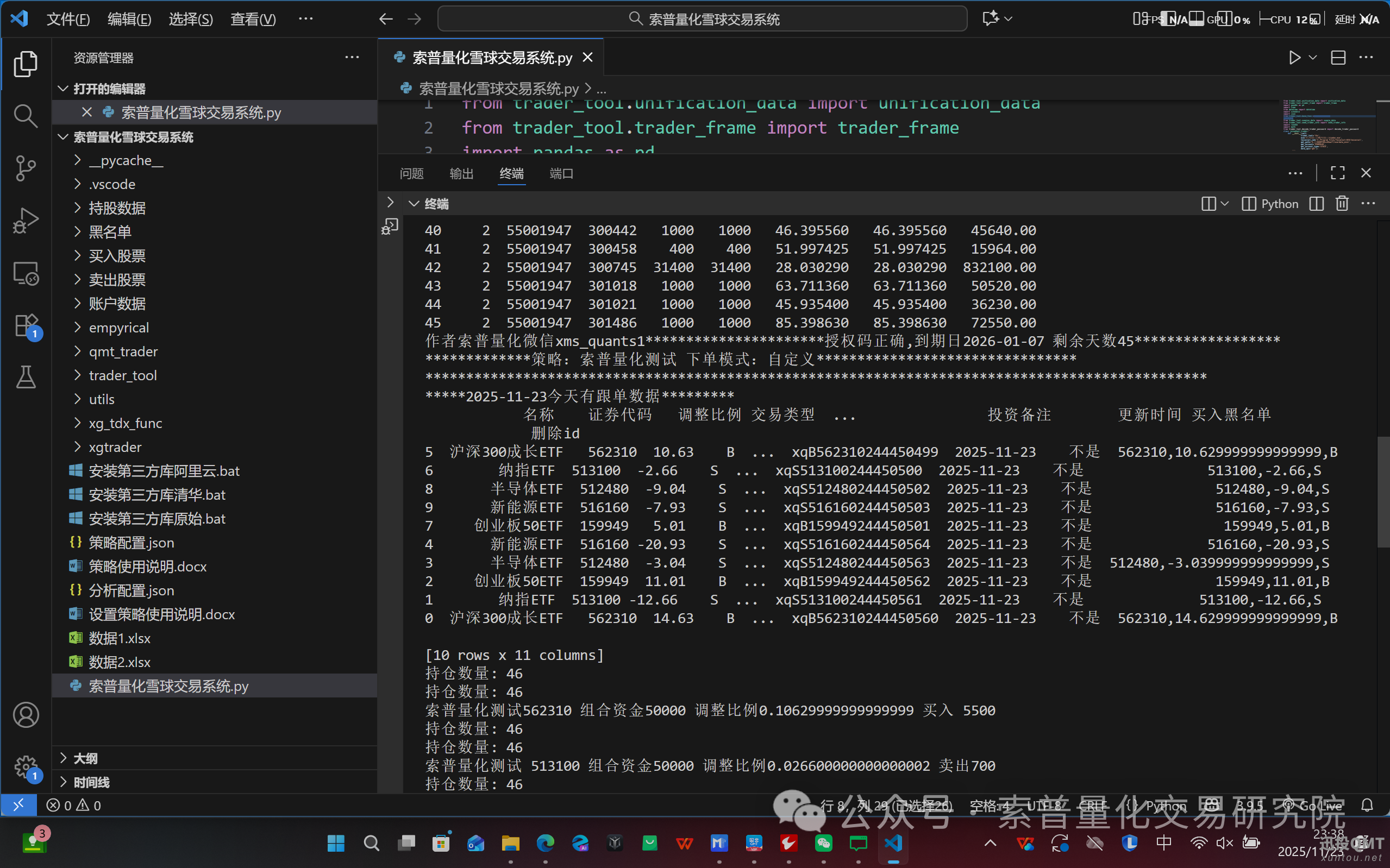Open the Source Control sidebar icon
The width and height of the screenshot is (1390, 868).
[x=26, y=168]
